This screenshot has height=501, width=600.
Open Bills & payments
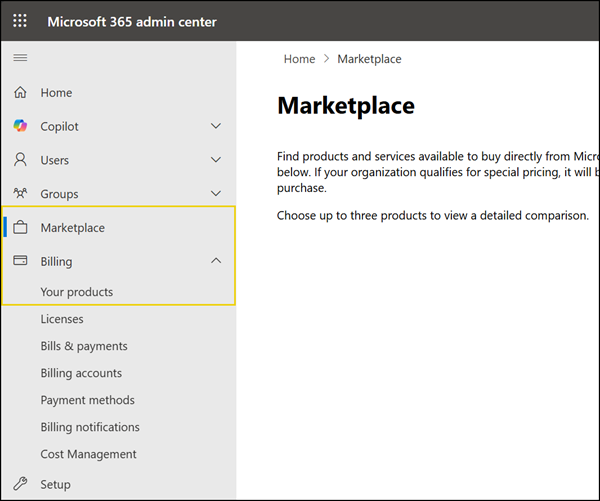click(84, 346)
